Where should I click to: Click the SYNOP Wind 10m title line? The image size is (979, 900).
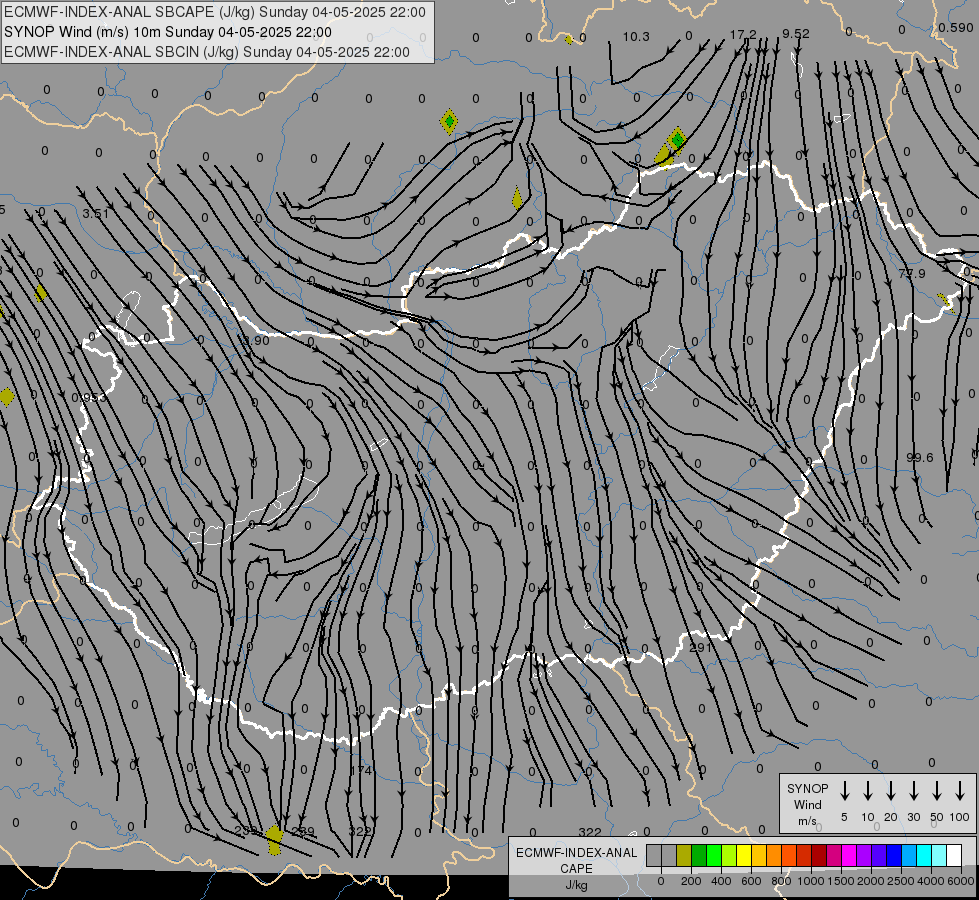tap(167, 32)
